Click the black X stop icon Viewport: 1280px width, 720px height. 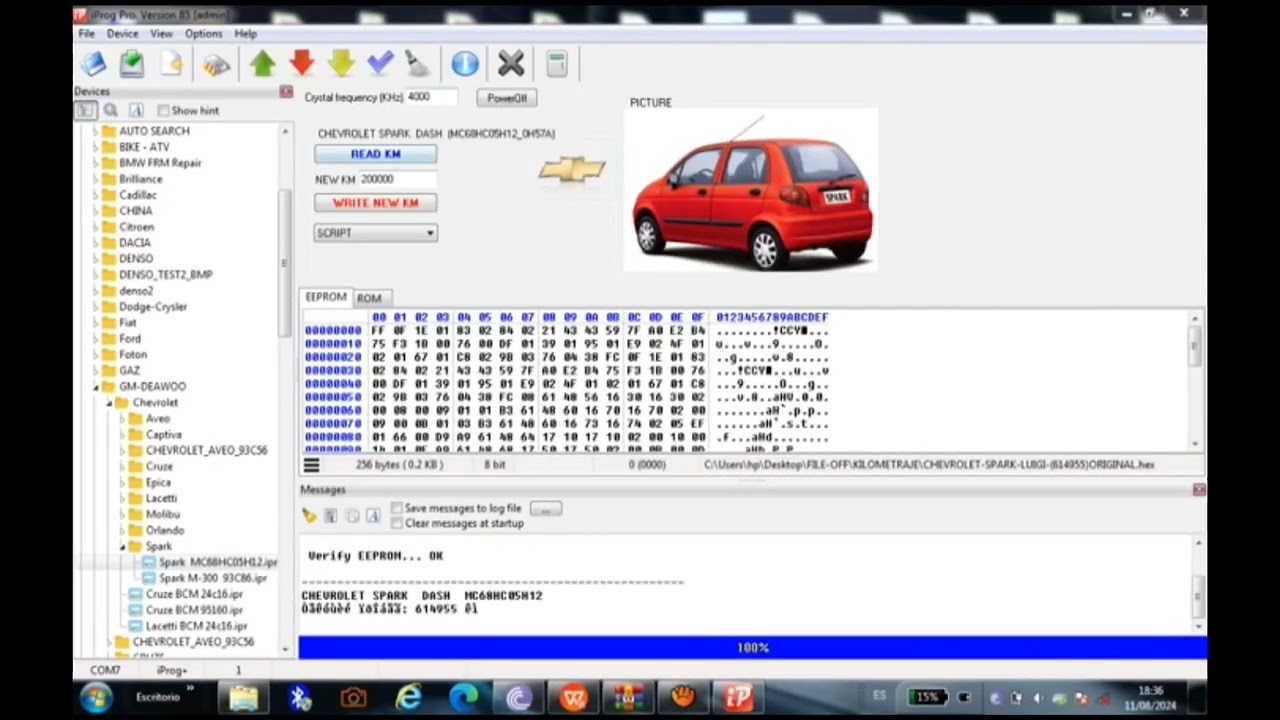(x=511, y=64)
